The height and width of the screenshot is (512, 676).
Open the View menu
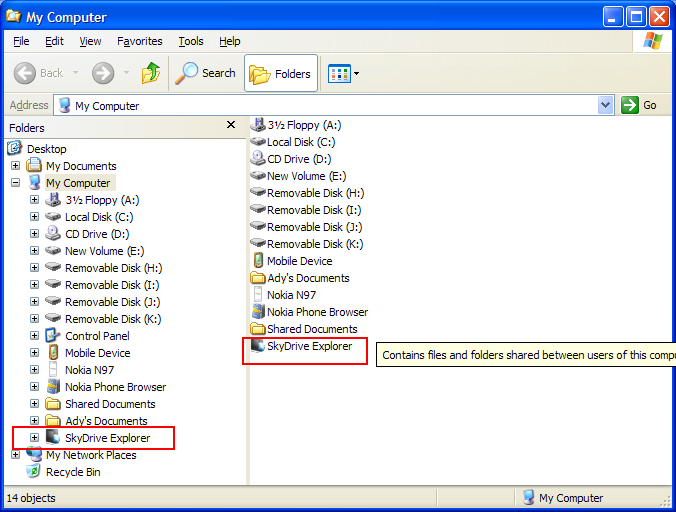90,41
